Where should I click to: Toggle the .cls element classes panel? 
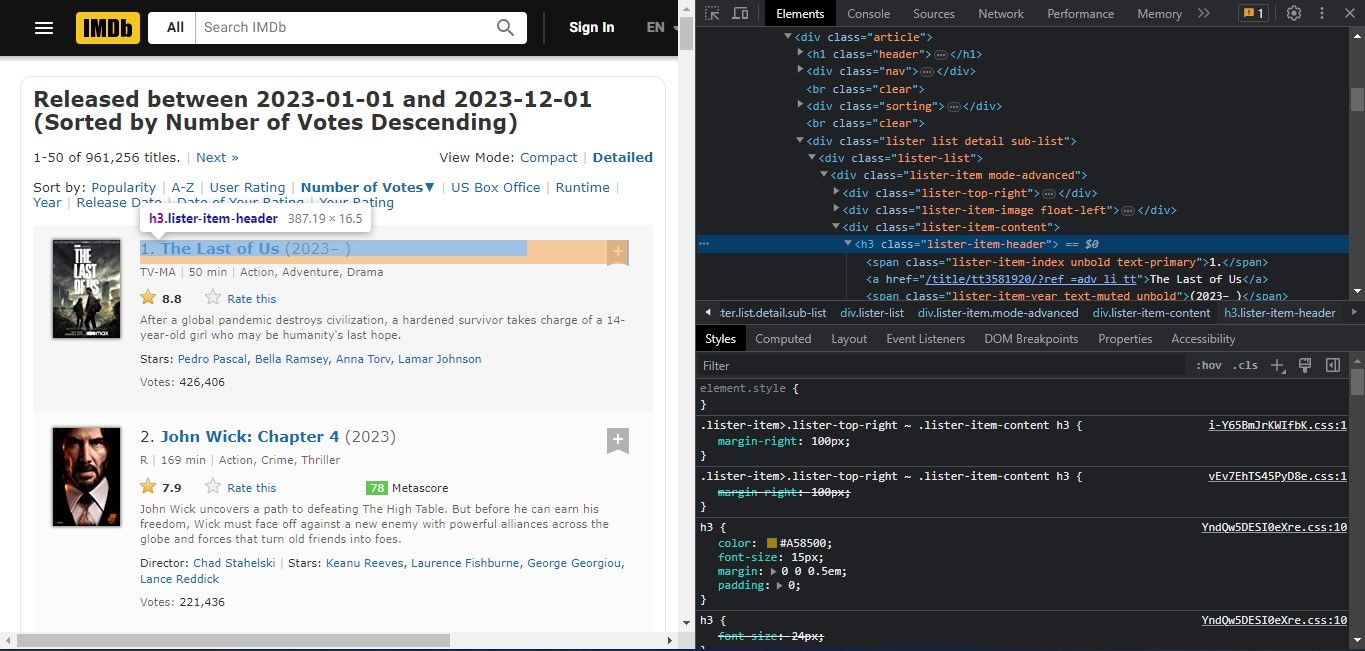[x=1245, y=366]
